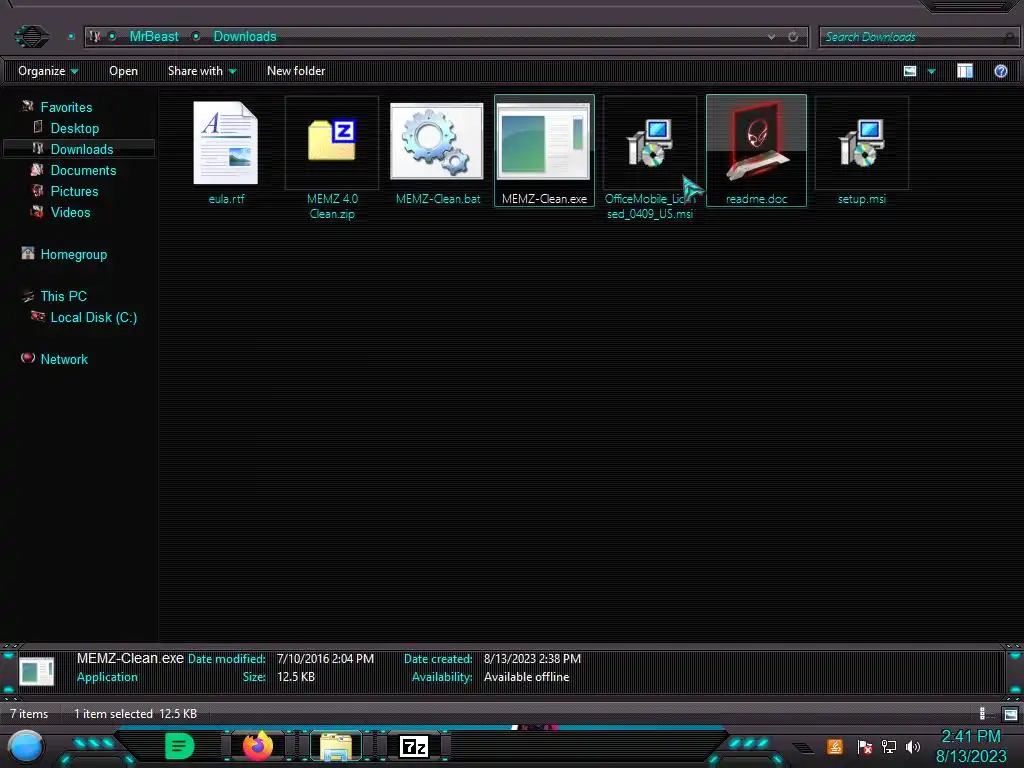Open the Organize menu
The image size is (1024, 768).
[48, 71]
